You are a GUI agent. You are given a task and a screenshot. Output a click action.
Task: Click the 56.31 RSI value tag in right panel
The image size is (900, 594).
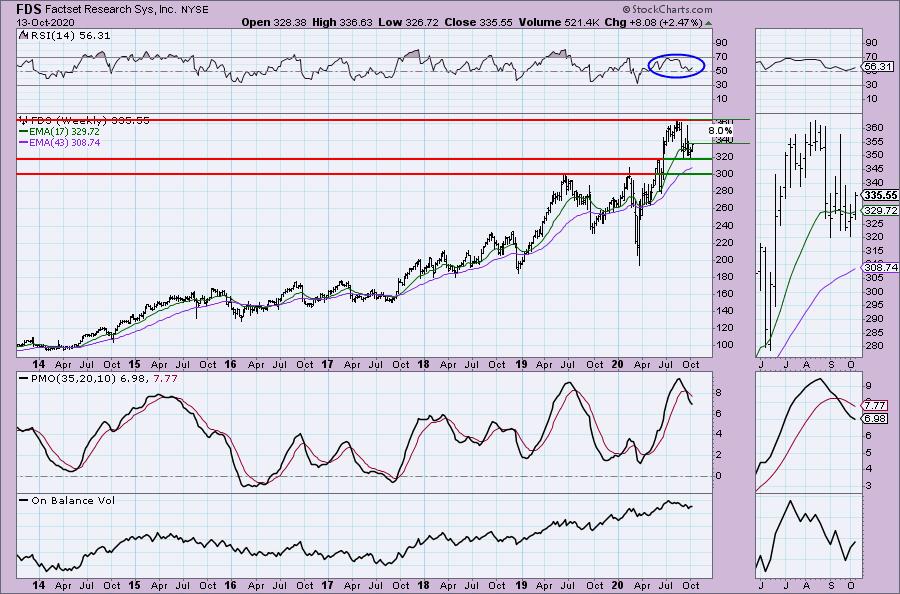(x=878, y=67)
